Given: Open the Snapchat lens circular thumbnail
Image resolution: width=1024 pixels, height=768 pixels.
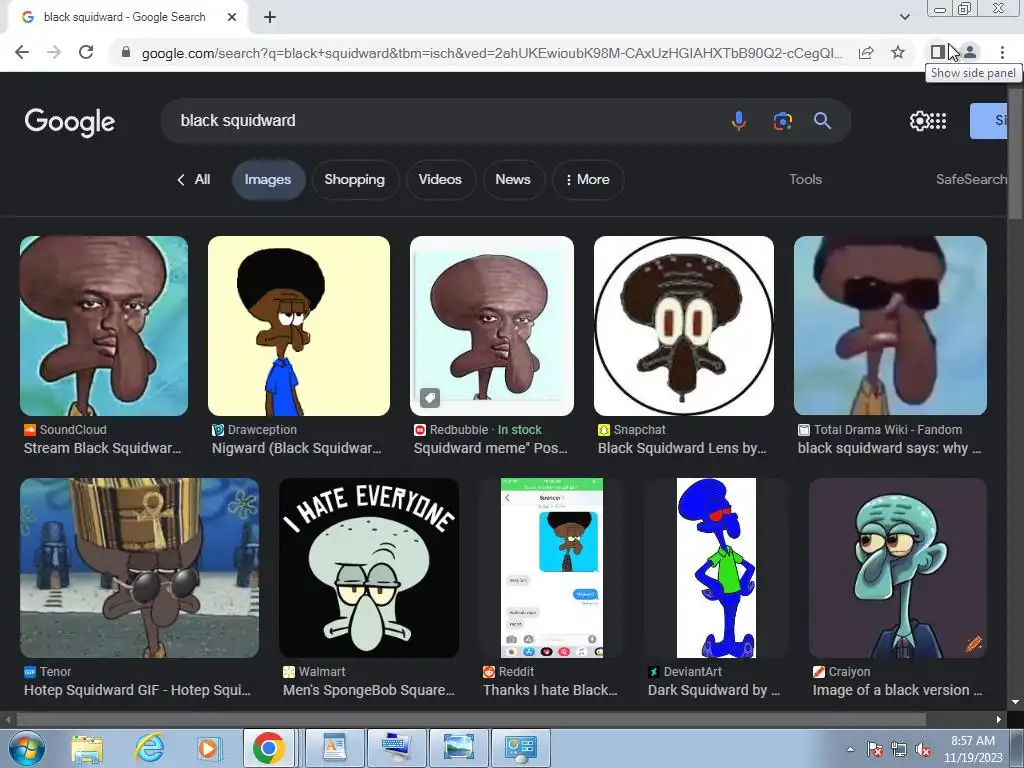Looking at the screenshot, I should (684, 326).
